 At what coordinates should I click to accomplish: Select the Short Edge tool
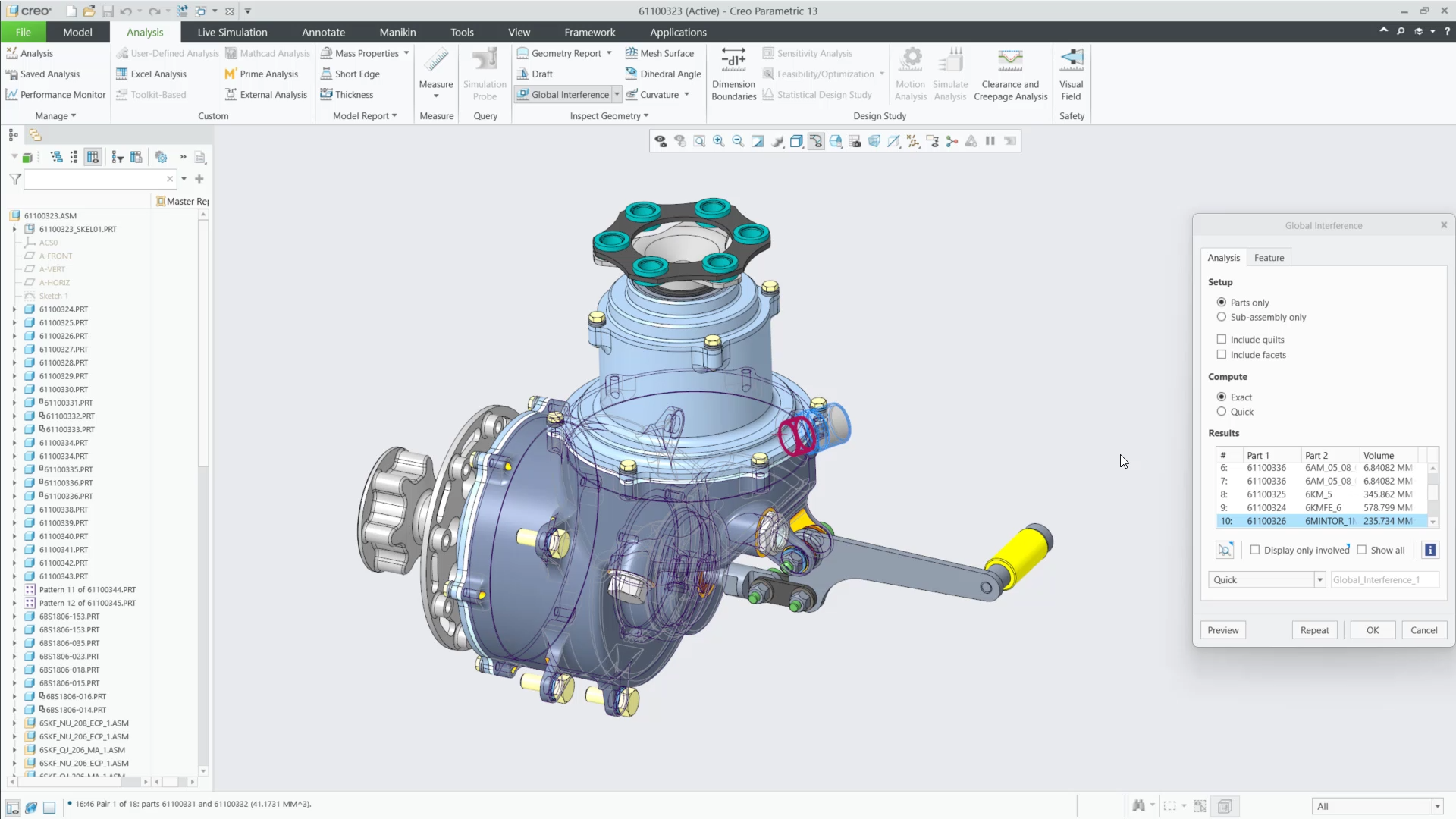click(349, 74)
